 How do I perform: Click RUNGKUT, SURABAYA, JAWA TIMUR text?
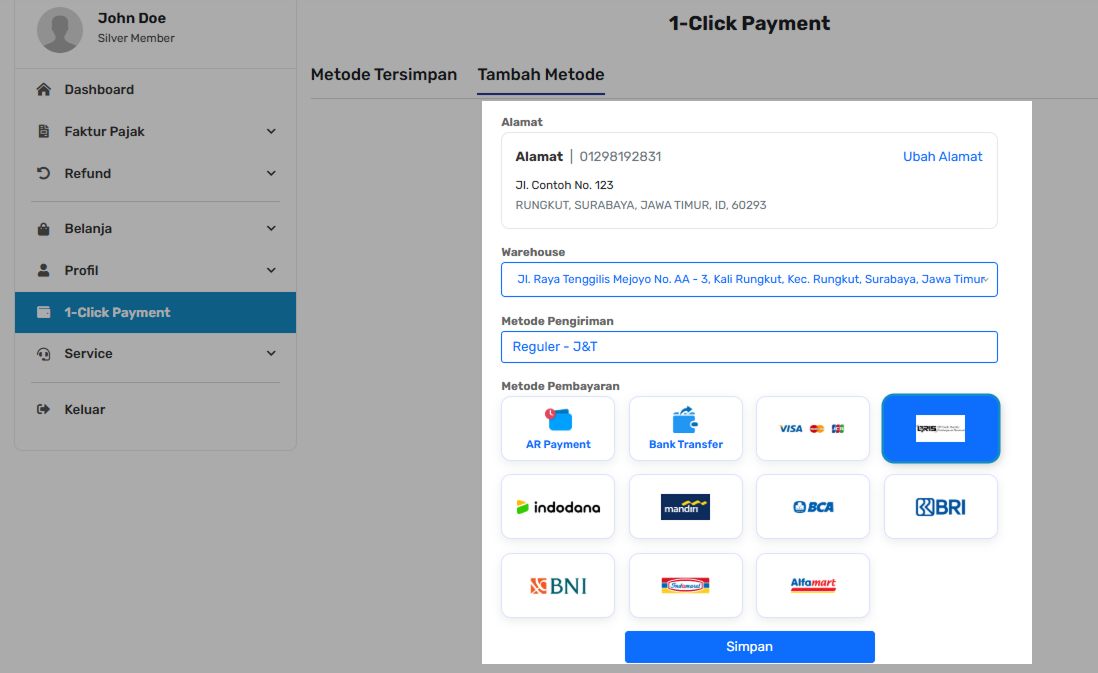(x=641, y=205)
